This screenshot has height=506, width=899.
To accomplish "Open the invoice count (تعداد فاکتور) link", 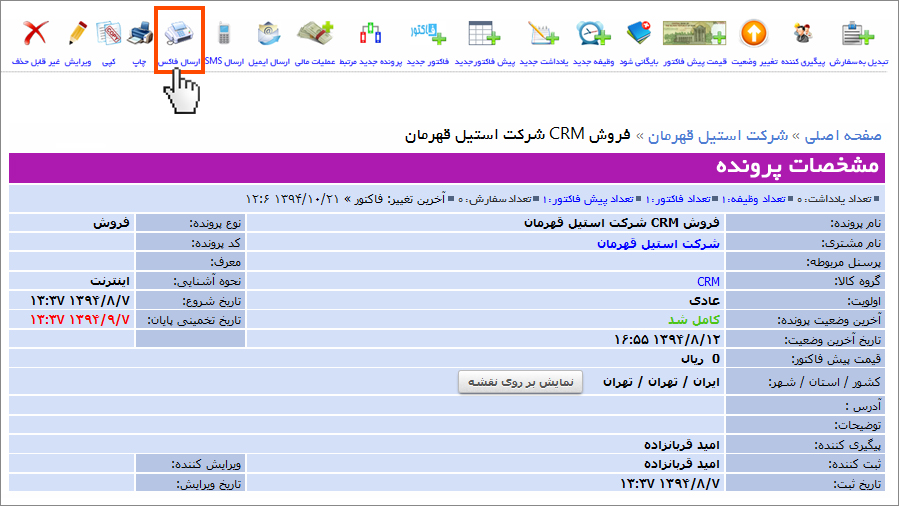I will point(678,199).
